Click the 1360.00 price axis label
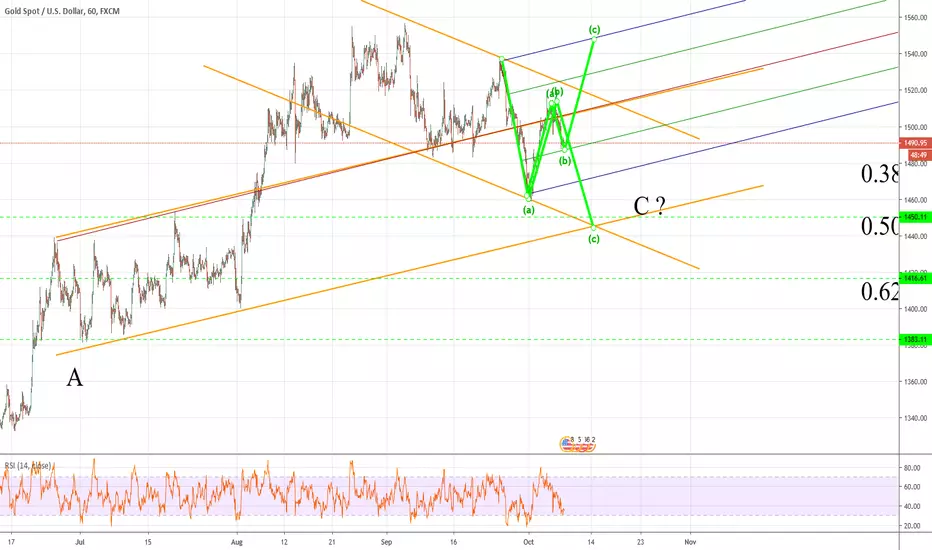 915,382
